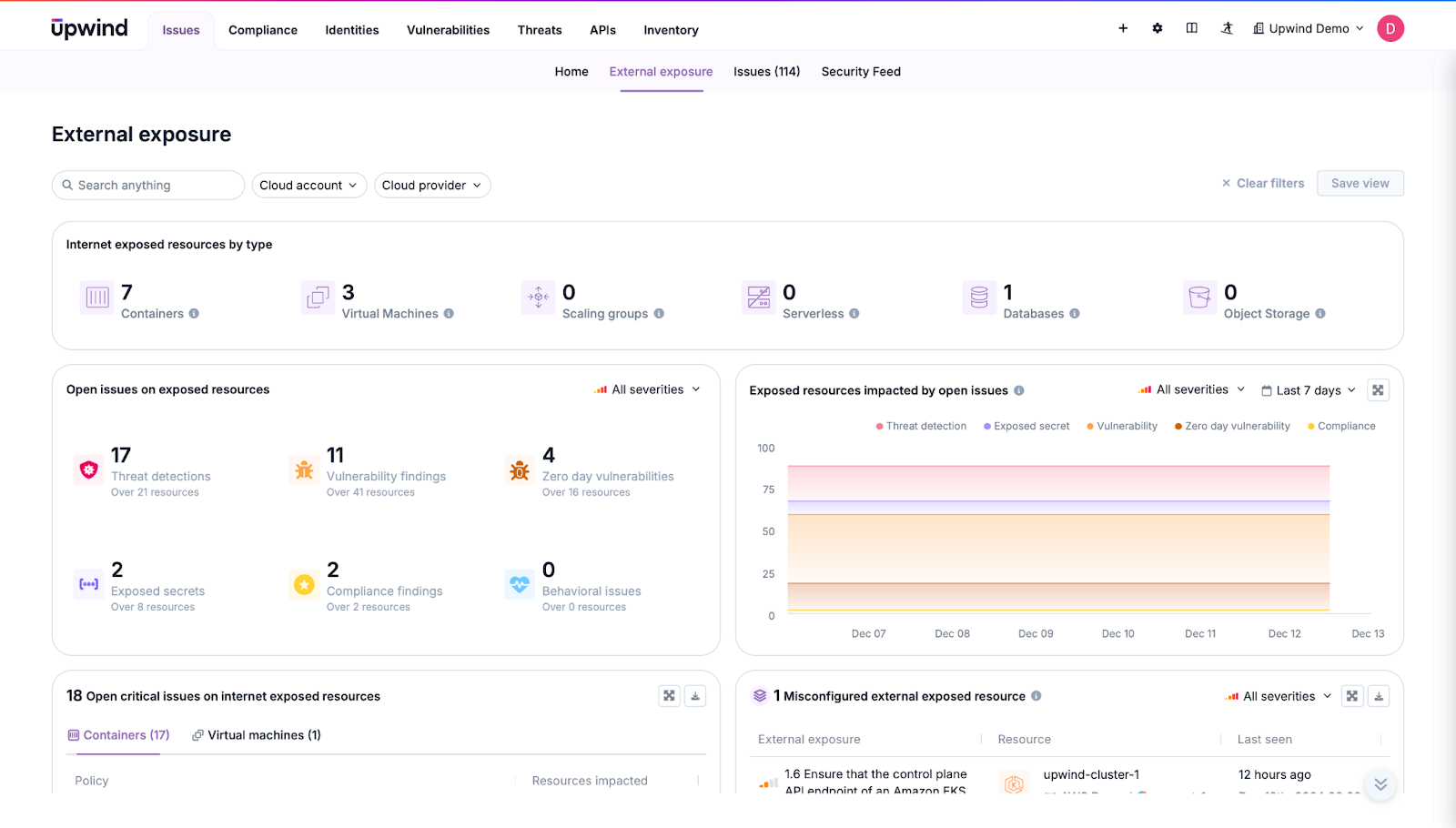Click inside the Search anything field

(147, 185)
